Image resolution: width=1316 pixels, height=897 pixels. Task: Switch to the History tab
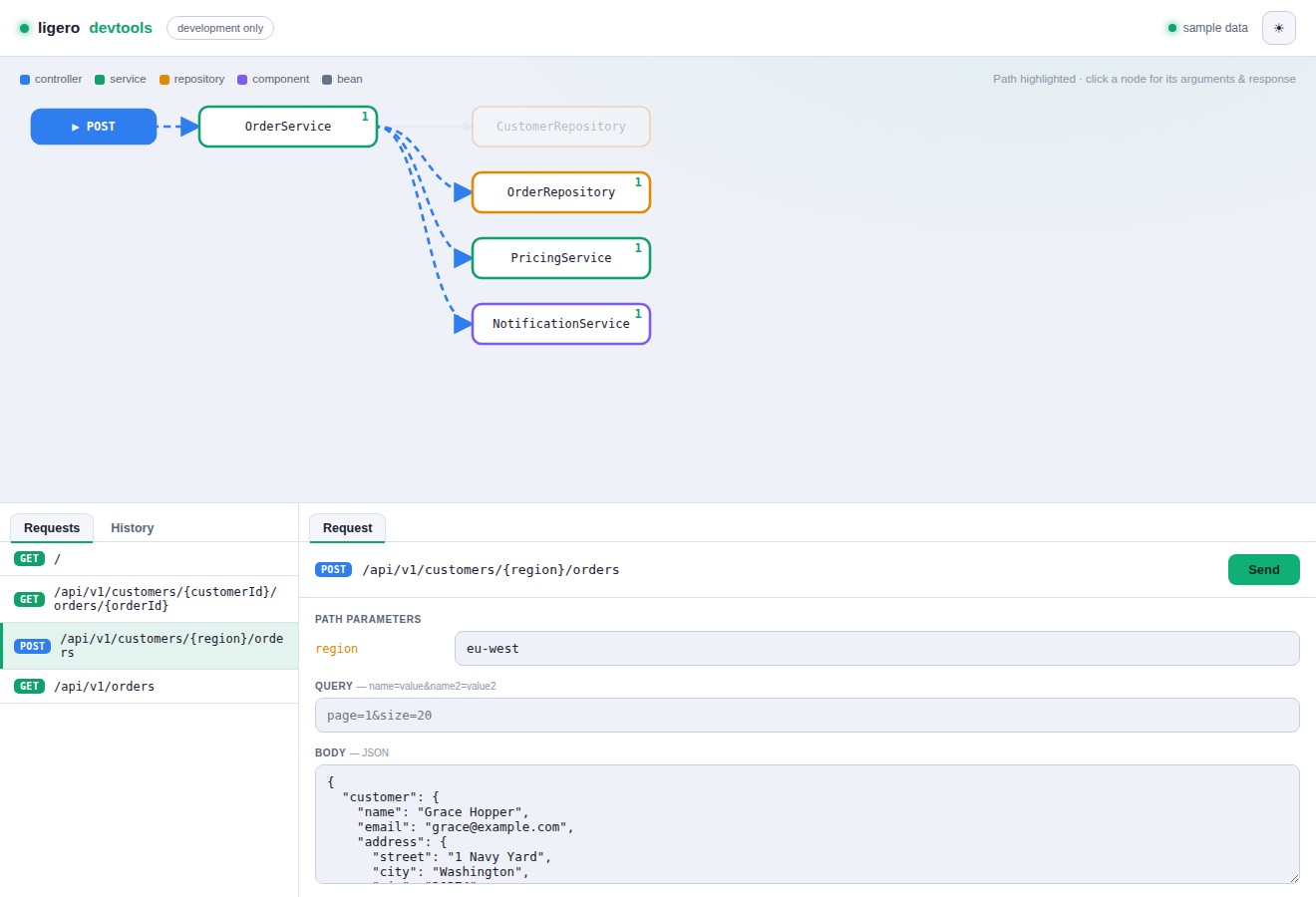[133, 528]
